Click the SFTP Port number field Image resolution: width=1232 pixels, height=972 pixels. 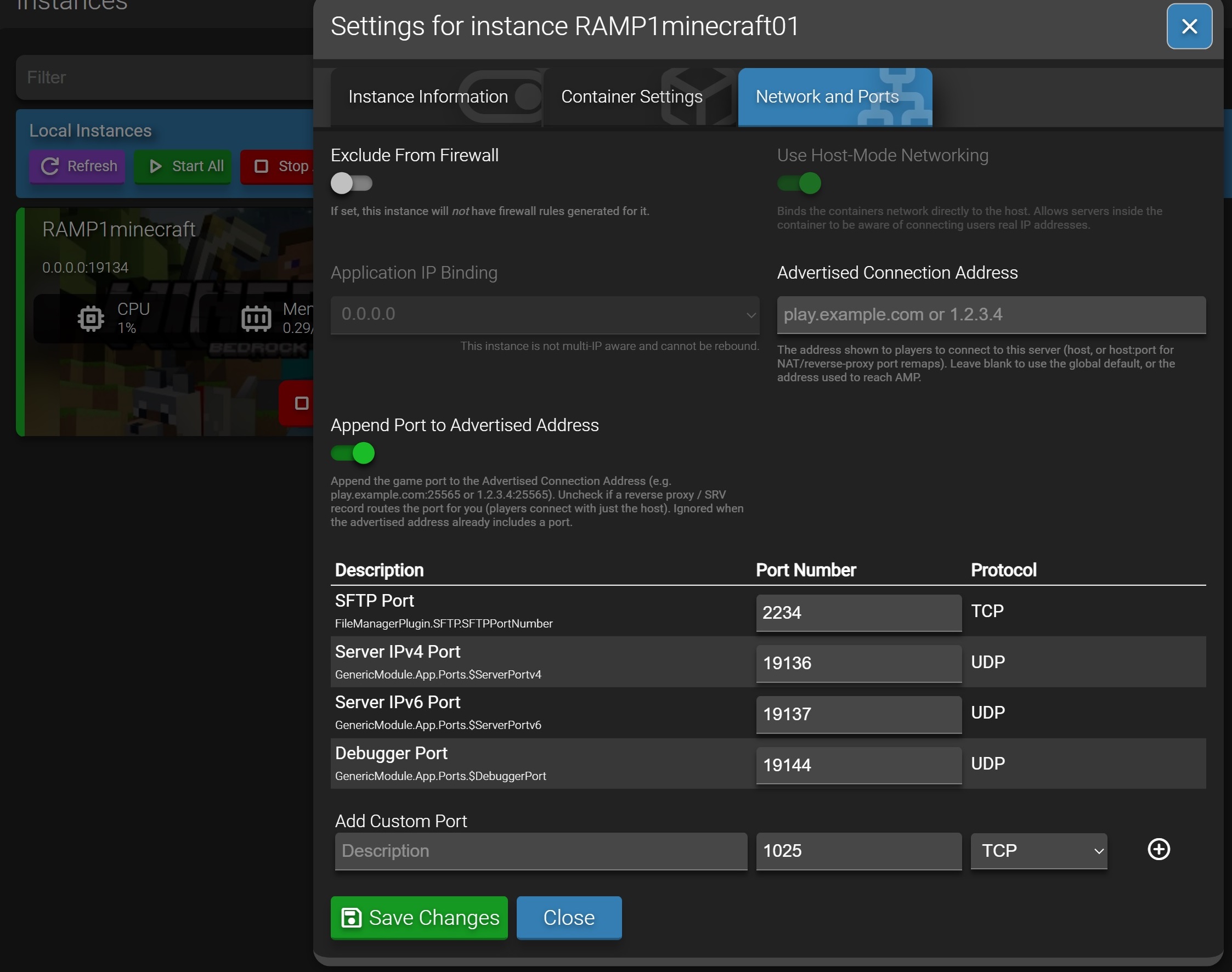click(x=858, y=612)
